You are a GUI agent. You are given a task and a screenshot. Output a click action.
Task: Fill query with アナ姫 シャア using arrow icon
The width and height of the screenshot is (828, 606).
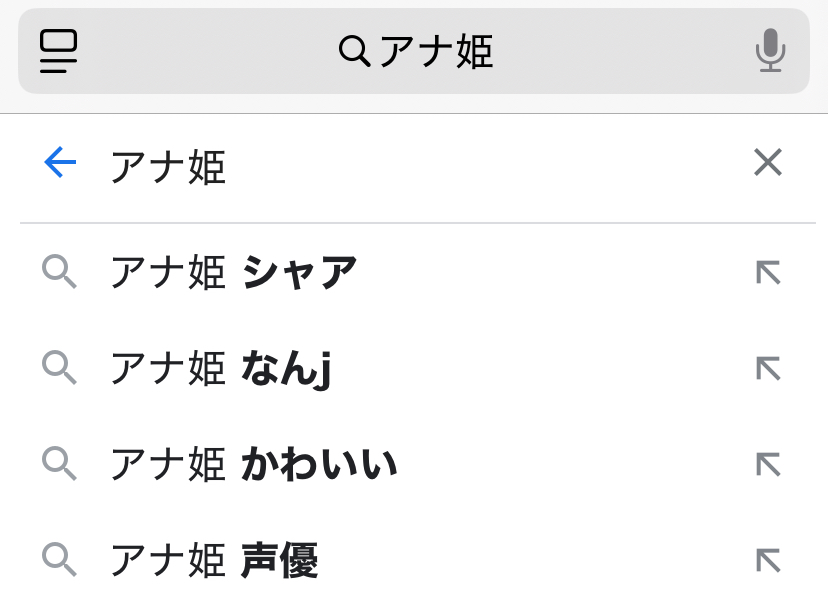(768, 272)
